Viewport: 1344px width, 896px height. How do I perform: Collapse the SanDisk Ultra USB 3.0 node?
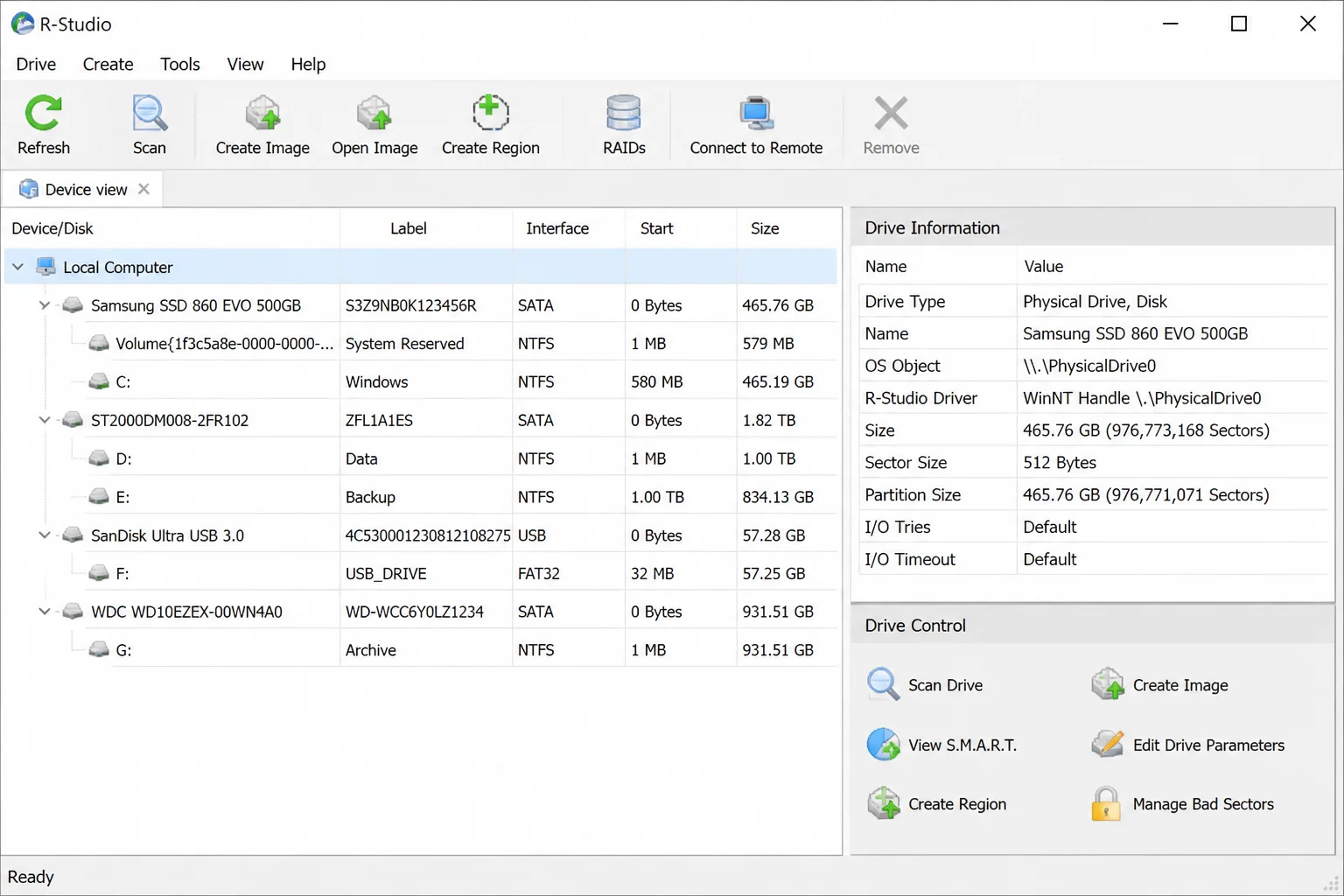45,535
